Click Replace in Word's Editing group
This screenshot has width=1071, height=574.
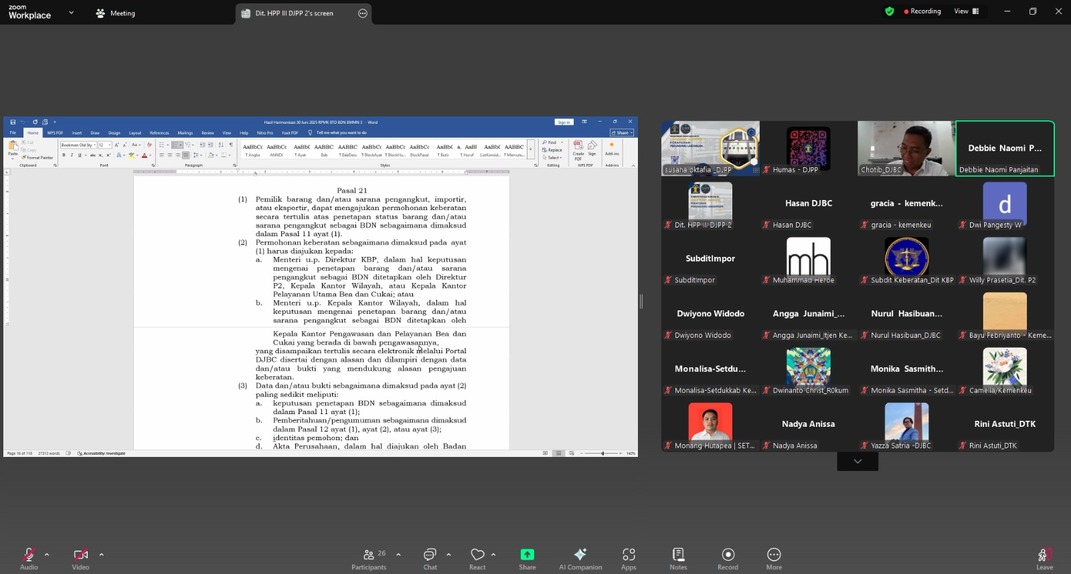(x=553, y=150)
